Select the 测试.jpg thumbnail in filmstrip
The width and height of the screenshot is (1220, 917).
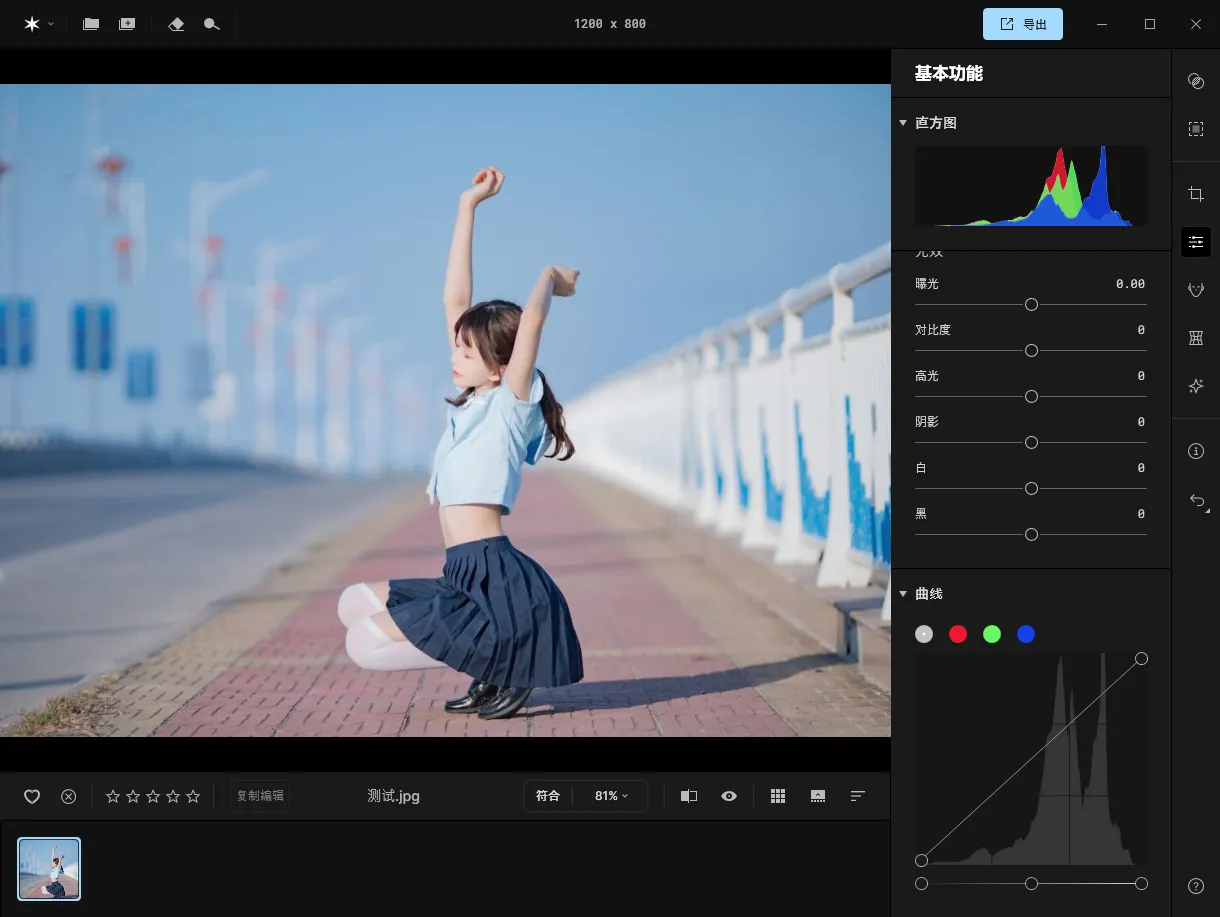(49, 868)
